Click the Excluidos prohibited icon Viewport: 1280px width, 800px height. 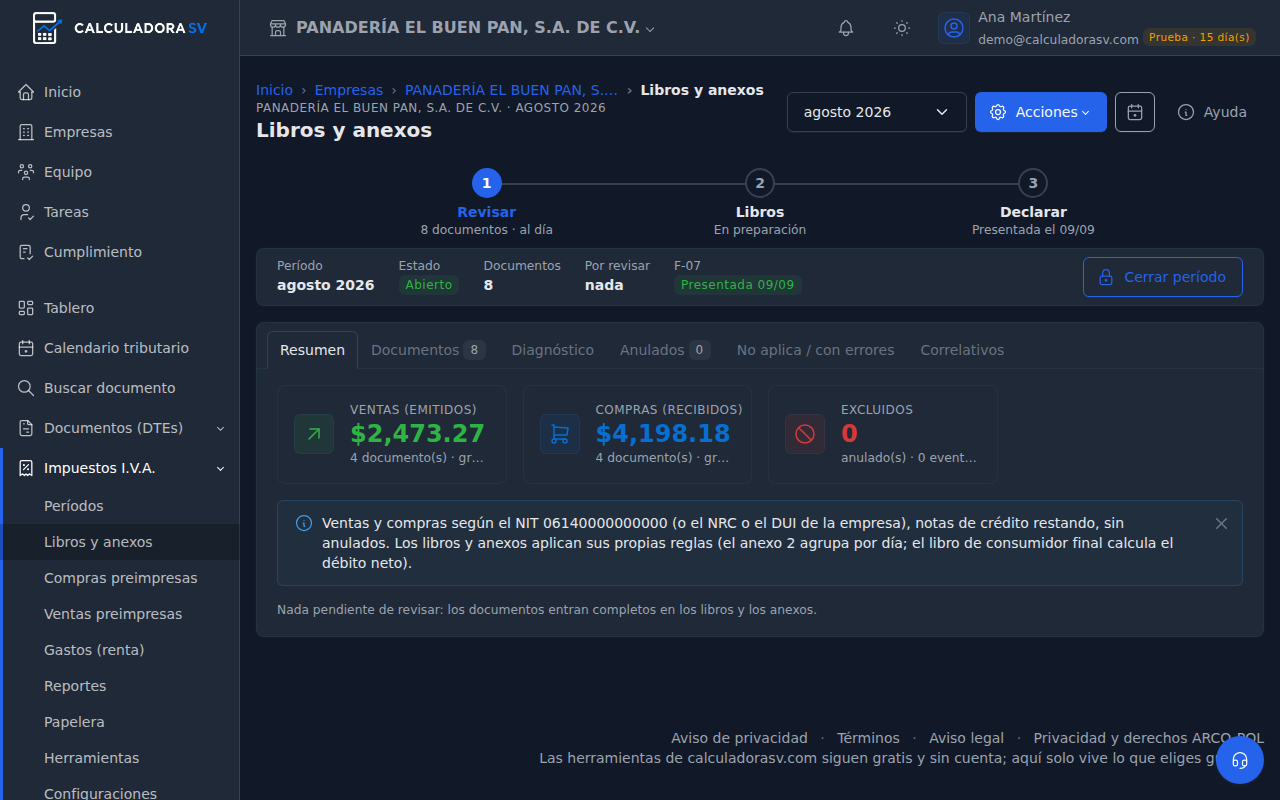coord(805,434)
